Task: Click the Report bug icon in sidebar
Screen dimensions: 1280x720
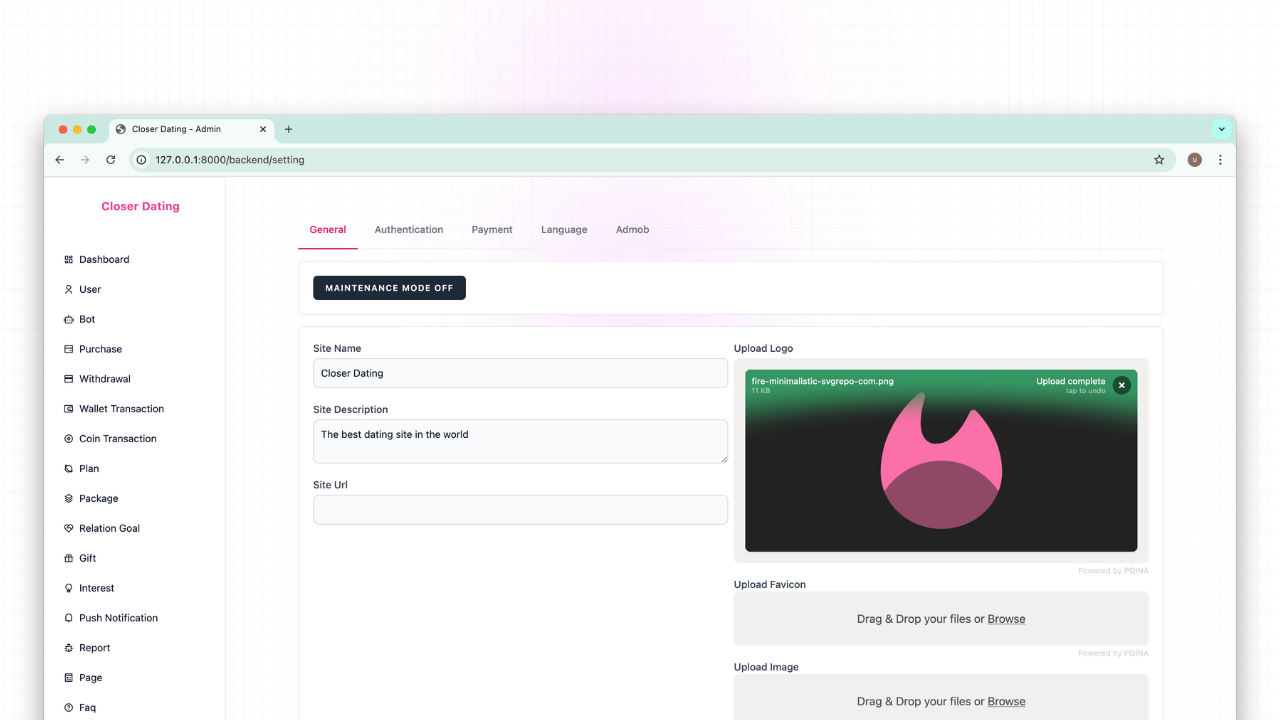Action: click(x=69, y=648)
